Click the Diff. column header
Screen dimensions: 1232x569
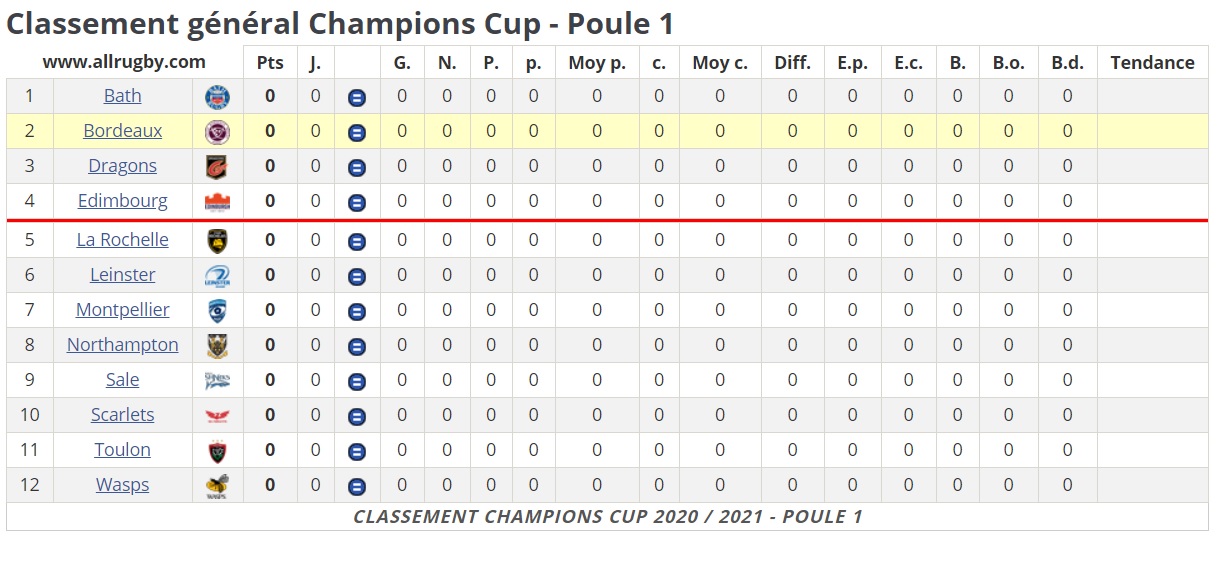coord(792,63)
